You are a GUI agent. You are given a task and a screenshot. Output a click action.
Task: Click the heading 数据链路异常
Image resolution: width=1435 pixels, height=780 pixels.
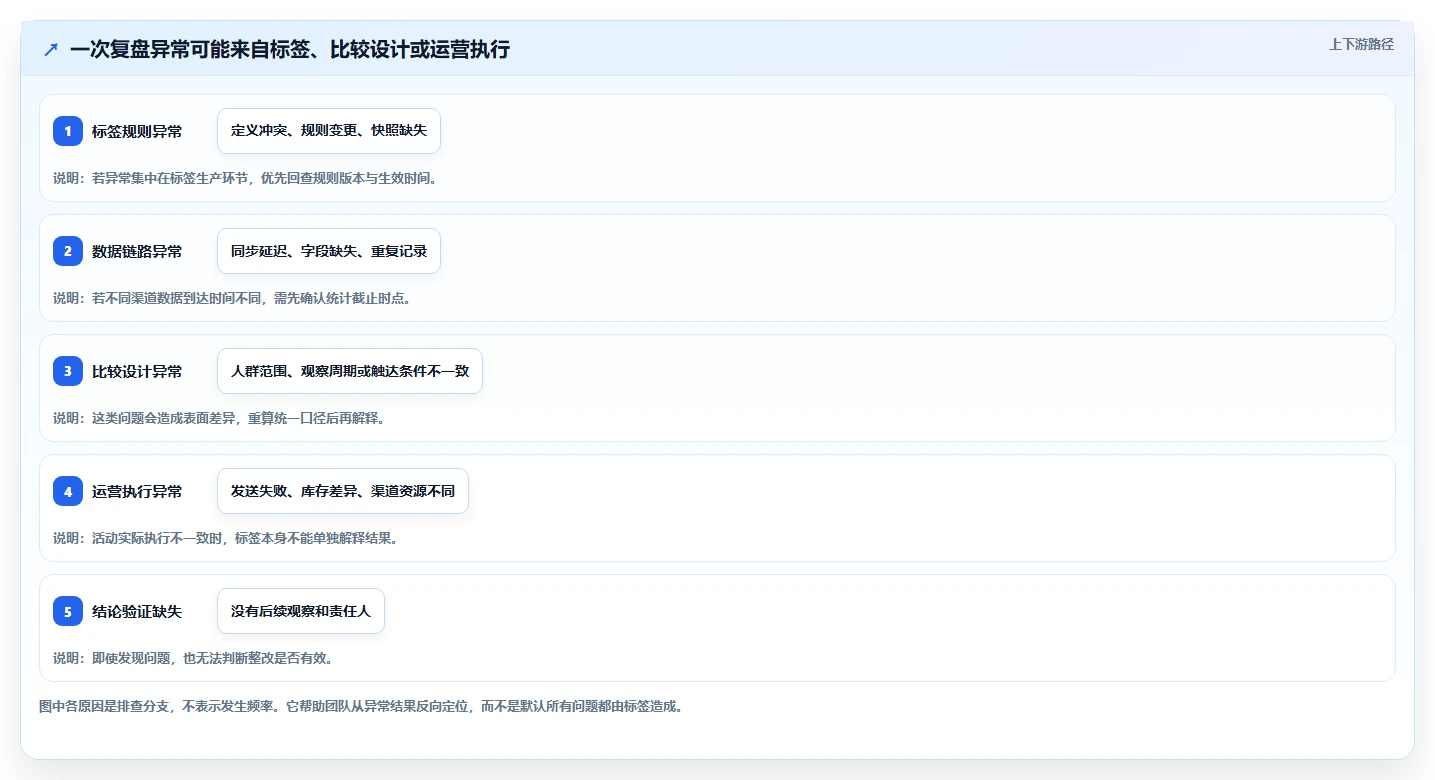[137, 252]
